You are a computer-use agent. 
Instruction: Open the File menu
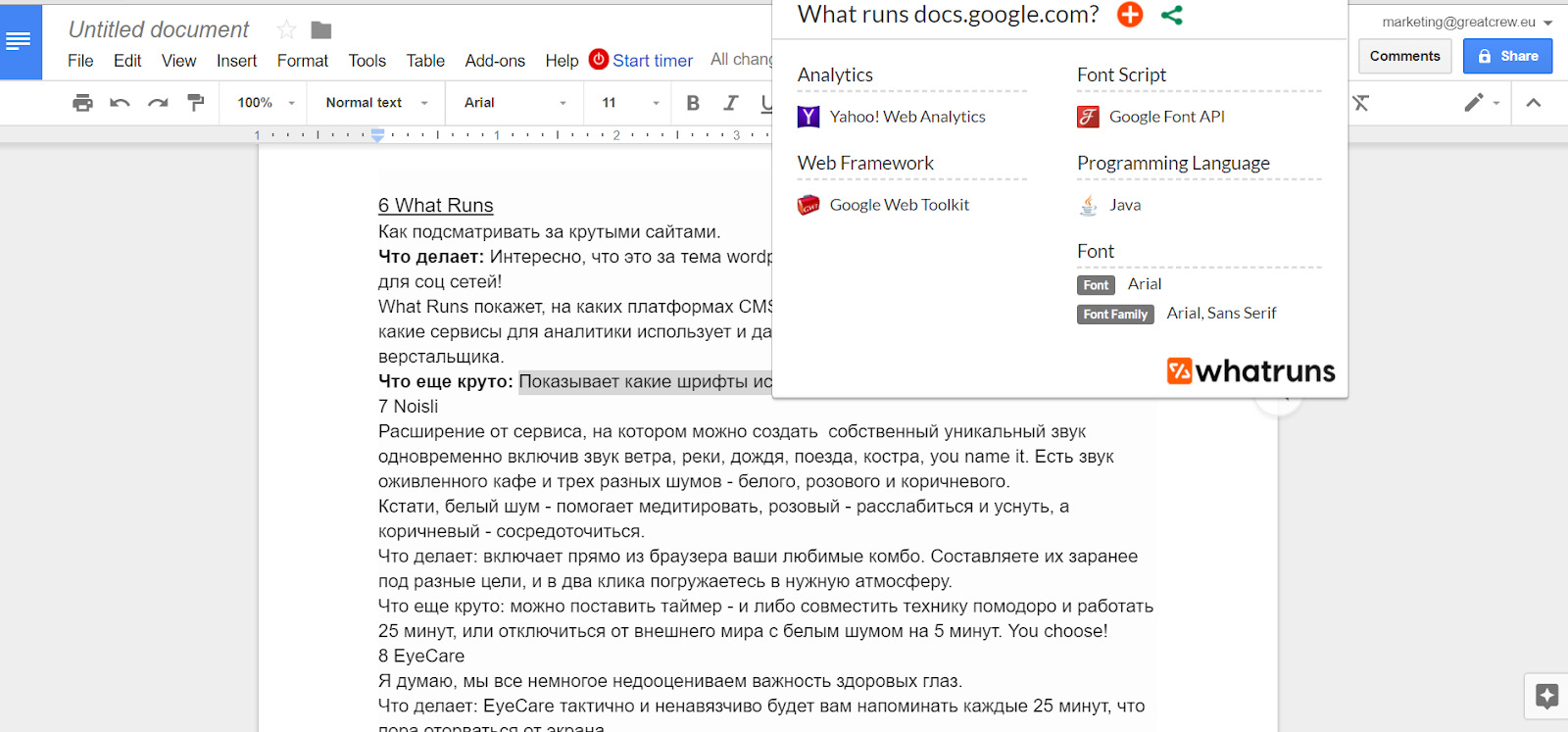(x=80, y=61)
